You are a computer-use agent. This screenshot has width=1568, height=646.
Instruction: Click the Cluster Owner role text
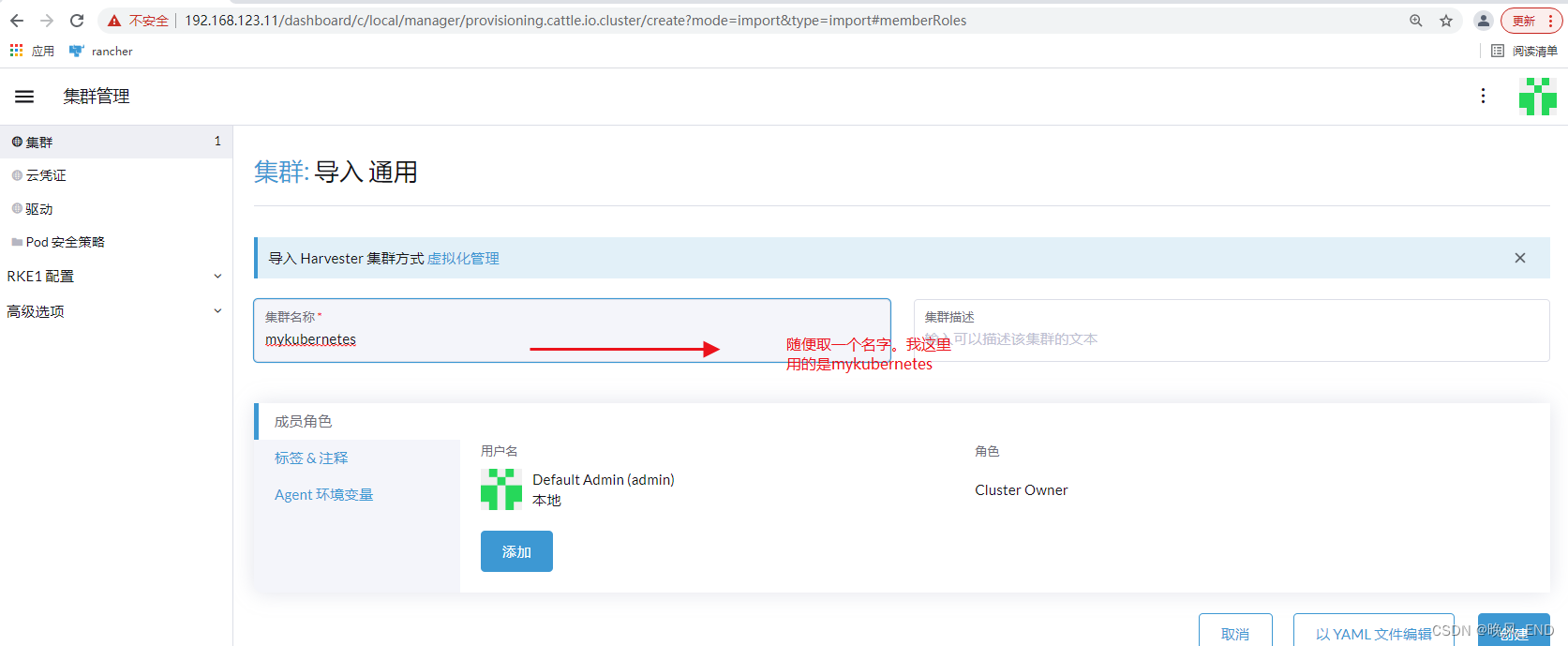(1022, 489)
